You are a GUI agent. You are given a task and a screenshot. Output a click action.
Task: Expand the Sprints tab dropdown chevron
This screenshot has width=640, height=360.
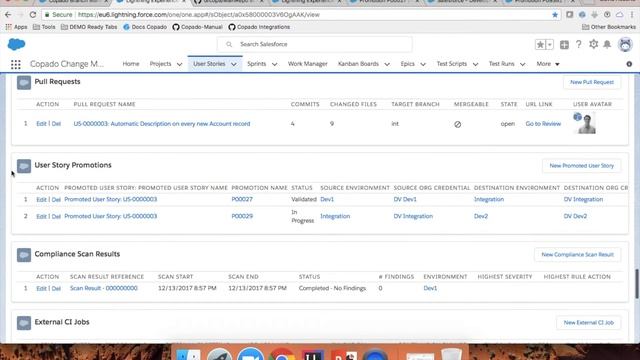pos(274,64)
